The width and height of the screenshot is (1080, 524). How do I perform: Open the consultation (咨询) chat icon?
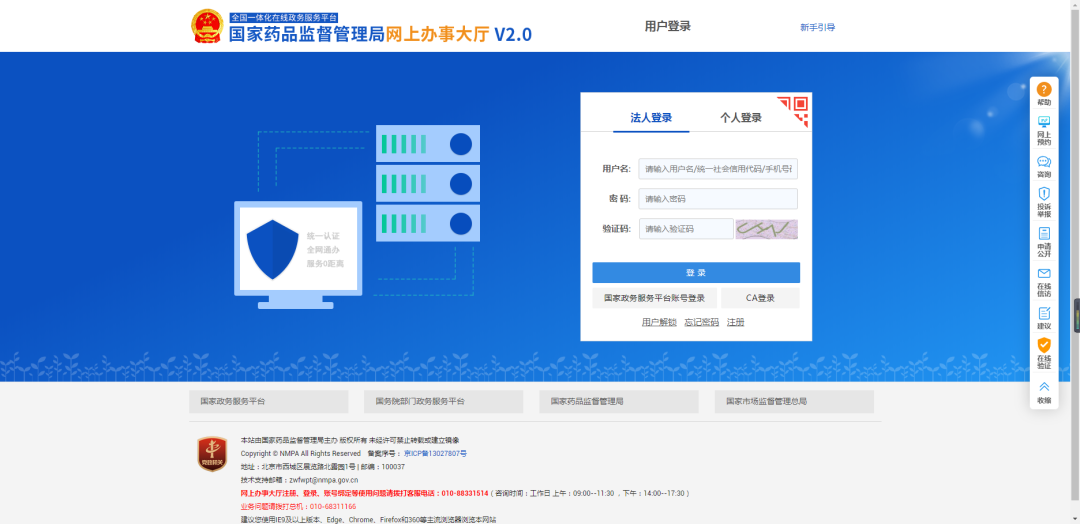pyautogui.click(x=1044, y=162)
